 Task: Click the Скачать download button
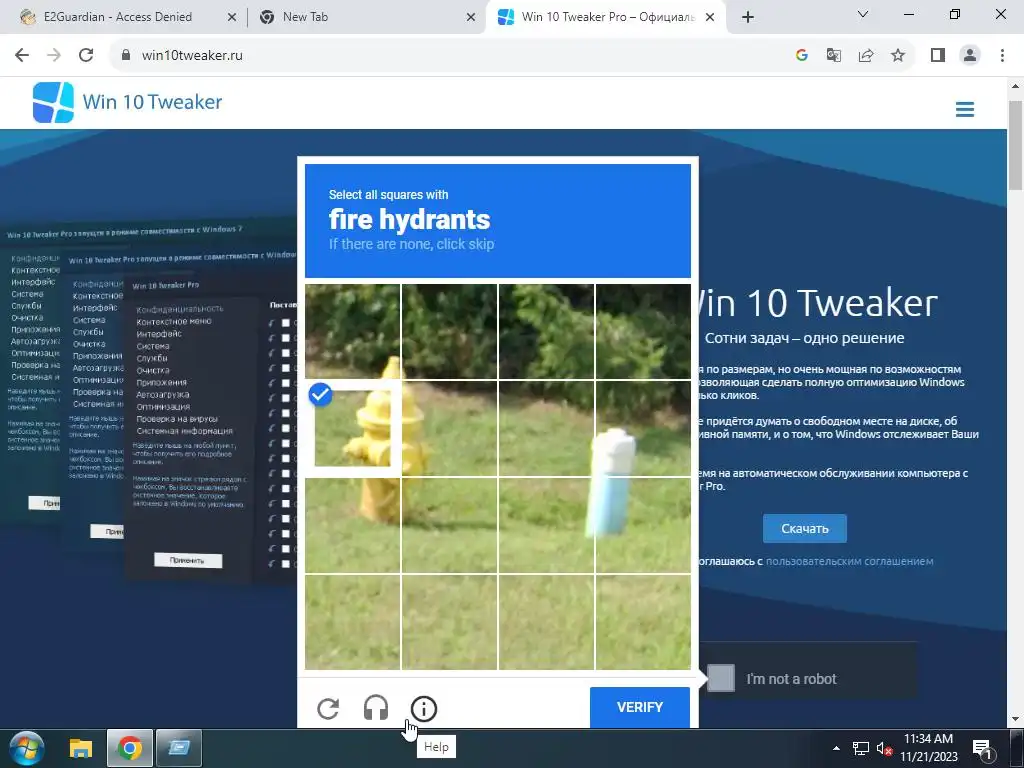point(805,528)
